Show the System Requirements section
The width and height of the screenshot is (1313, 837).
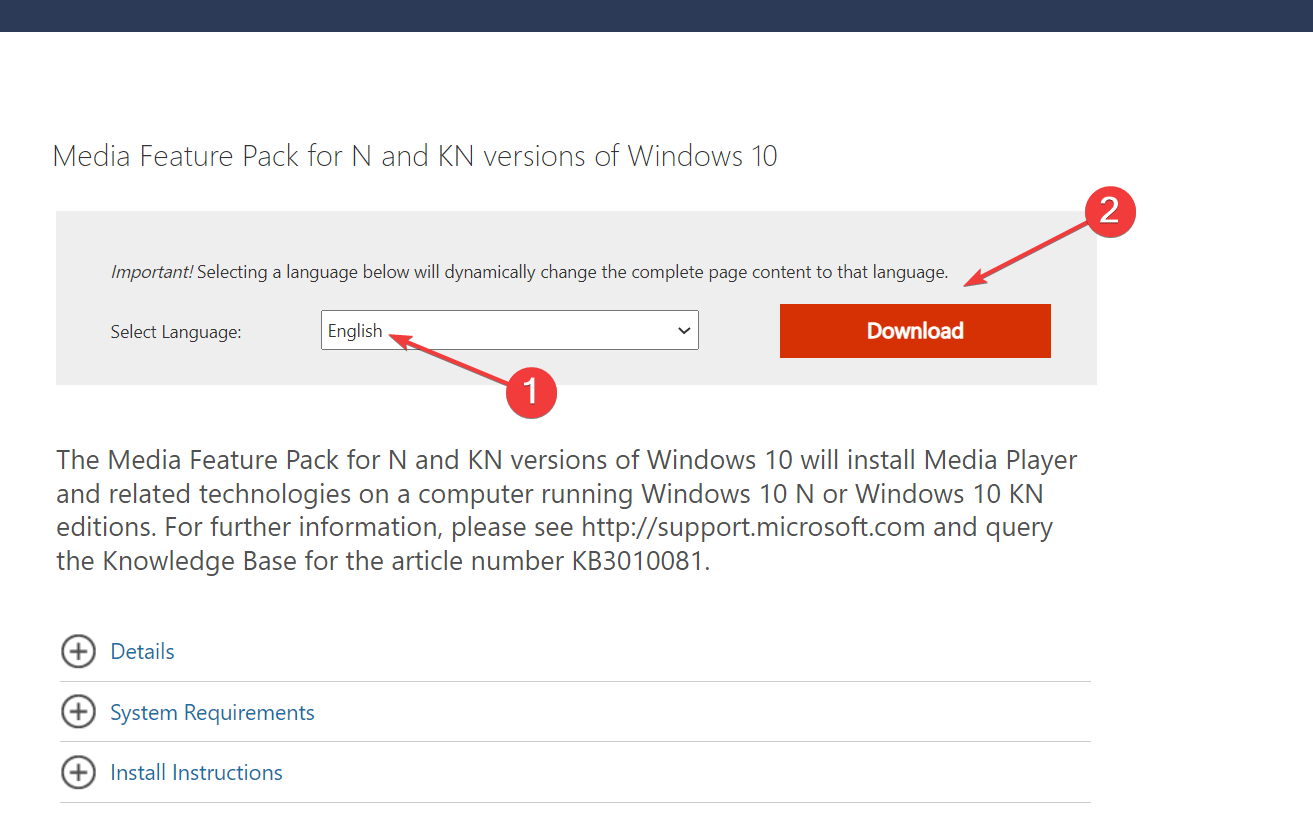pyautogui.click(x=212, y=713)
